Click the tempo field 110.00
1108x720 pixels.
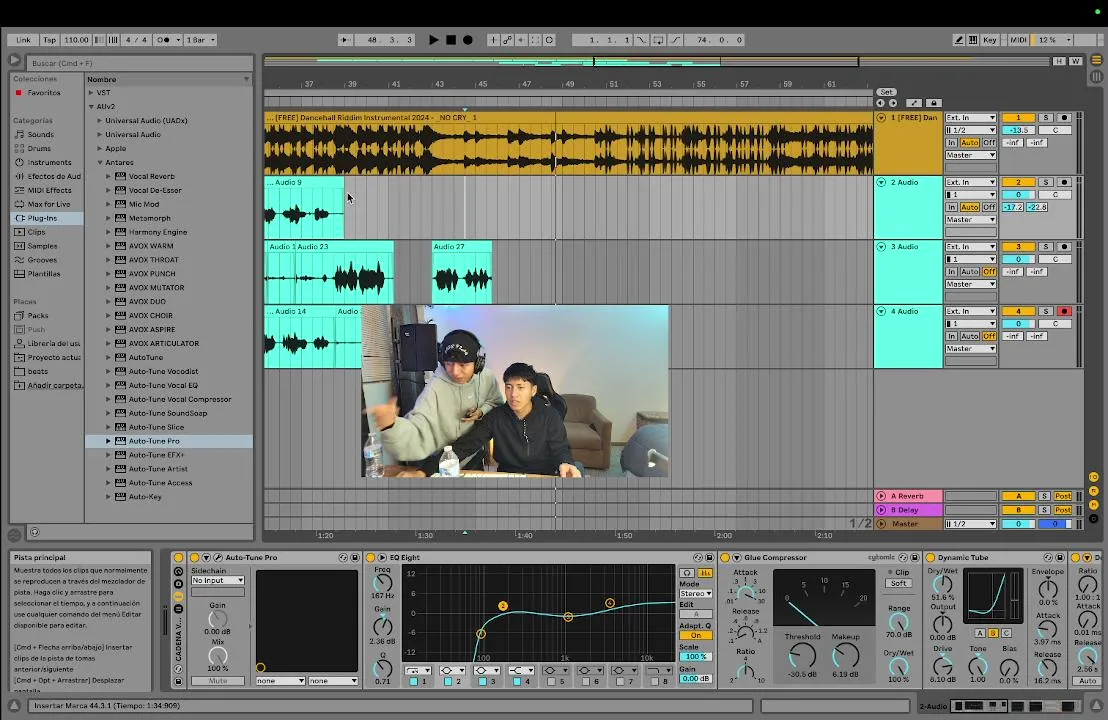click(76, 40)
